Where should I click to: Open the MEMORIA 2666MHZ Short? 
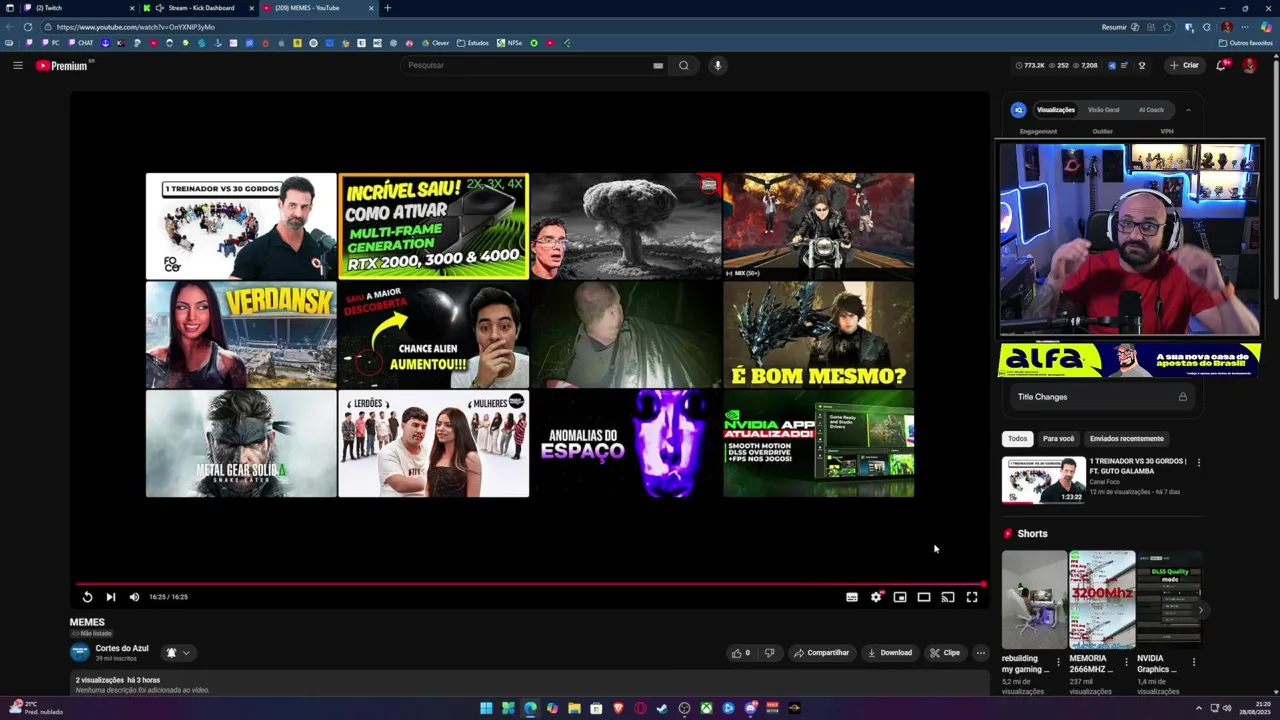(x=1102, y=599)
